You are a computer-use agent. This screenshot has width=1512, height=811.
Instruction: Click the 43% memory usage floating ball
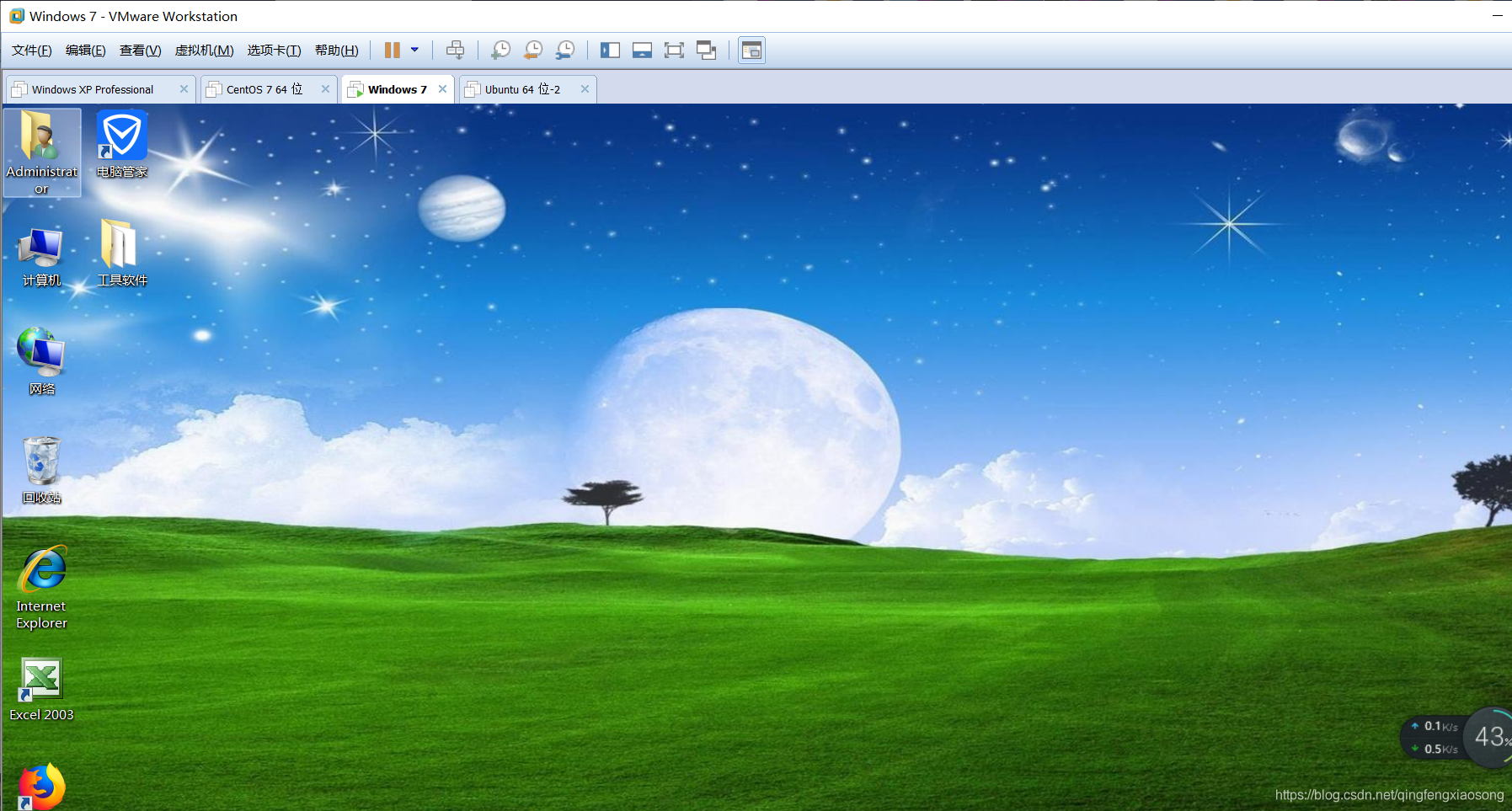1488,738
